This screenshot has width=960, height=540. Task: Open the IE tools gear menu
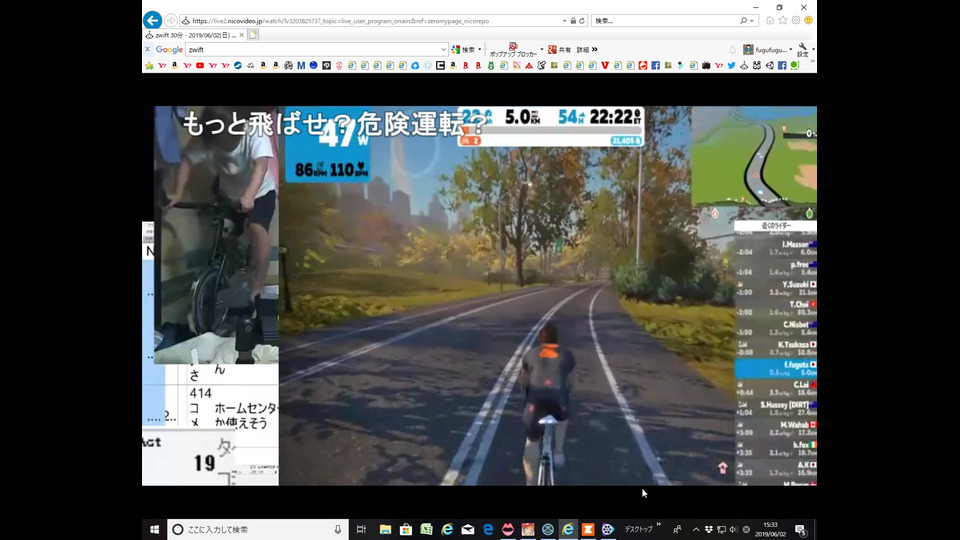click(x=795, y=21)
